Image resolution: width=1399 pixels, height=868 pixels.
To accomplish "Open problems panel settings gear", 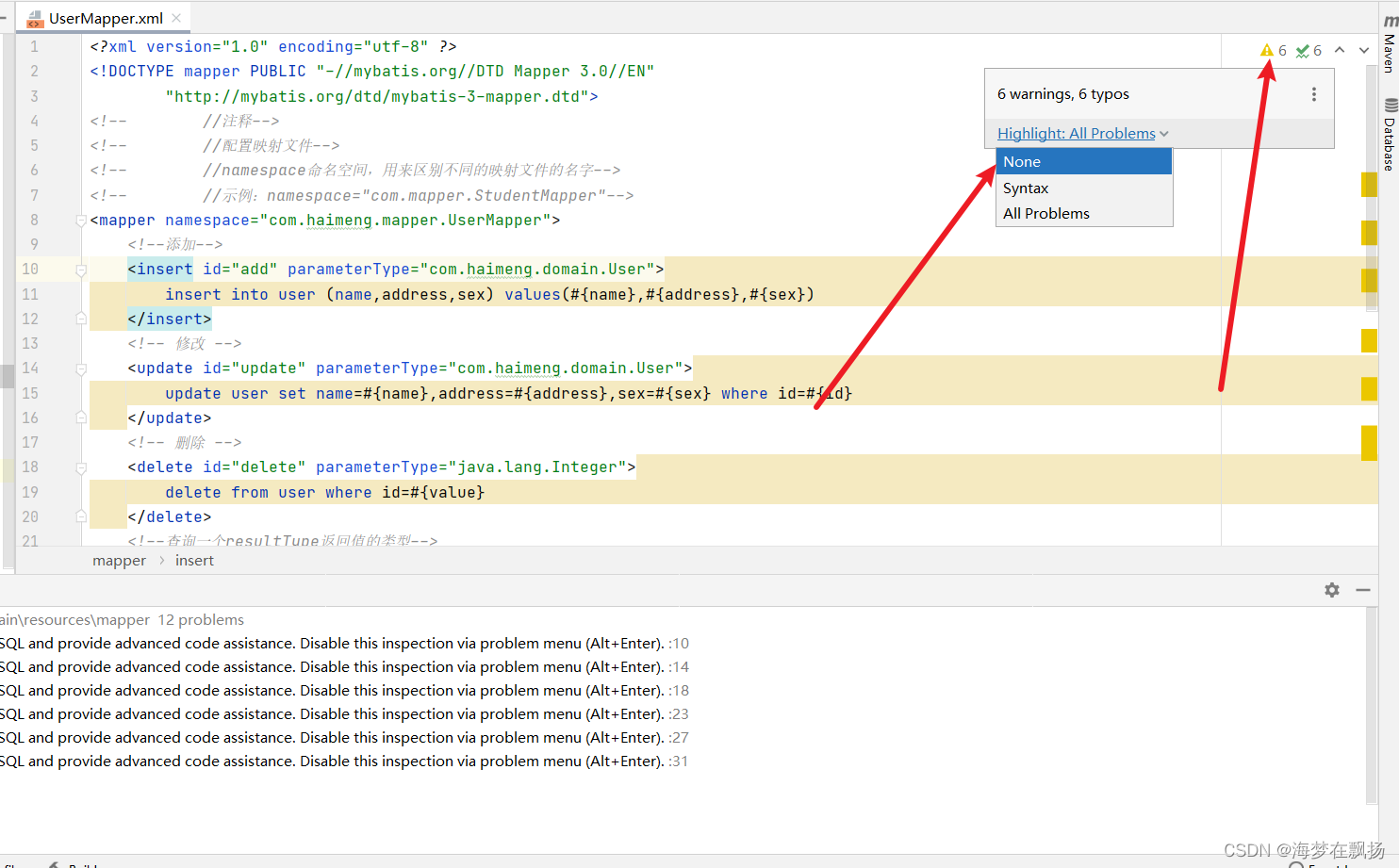I will (1332, 590).
